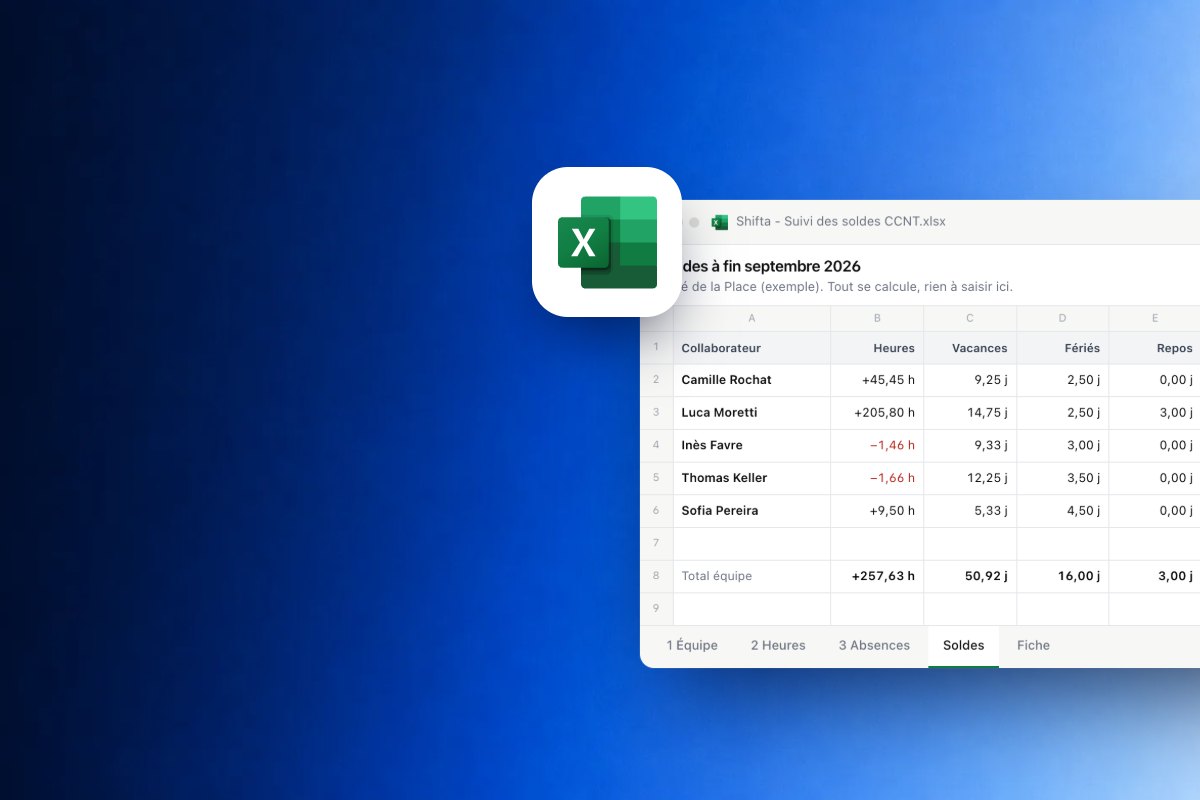This screenshot has height=800, width=1200.
Task: Click the '12,25 j' vacation cell
Action: coord(970,478)
